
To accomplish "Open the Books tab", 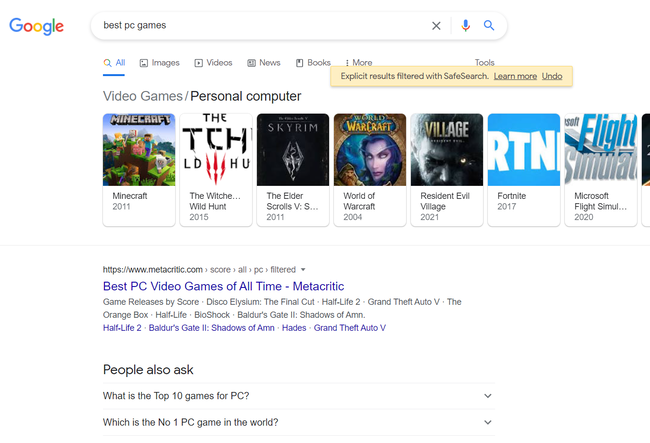I will tap(313, 63).
